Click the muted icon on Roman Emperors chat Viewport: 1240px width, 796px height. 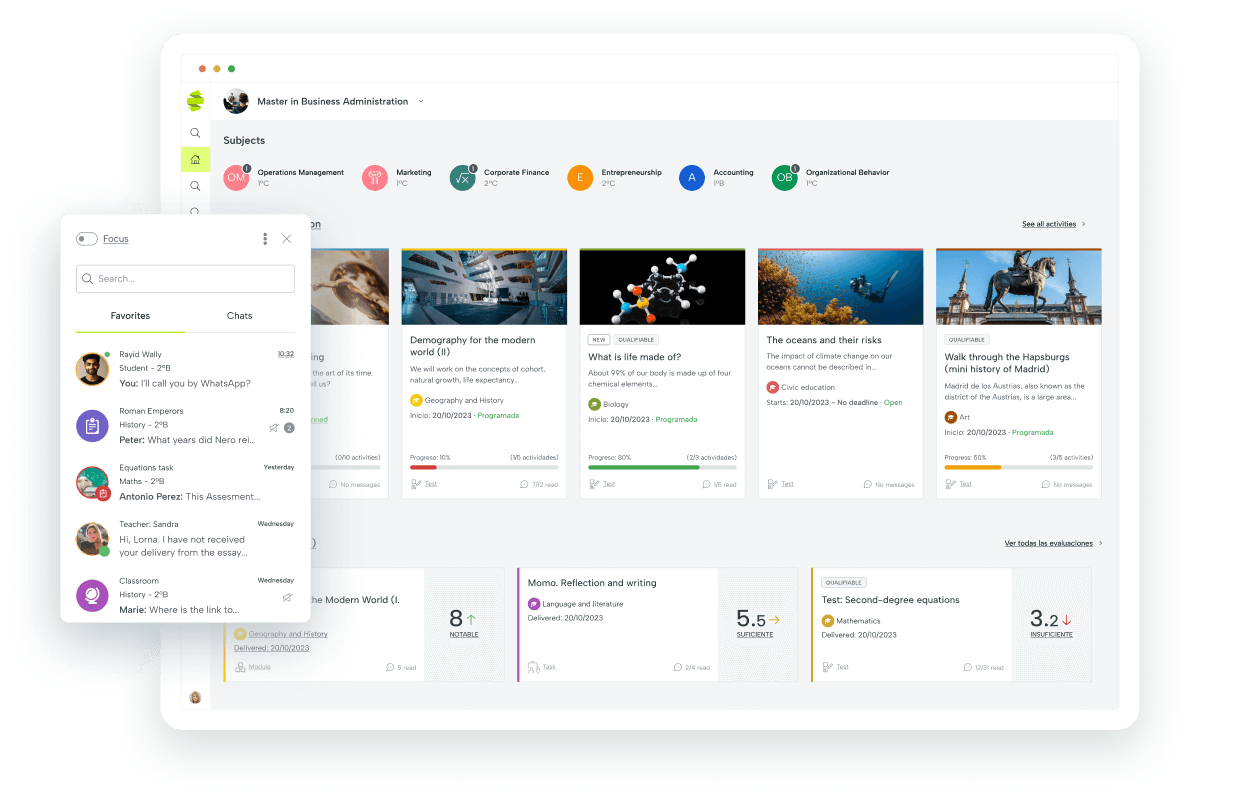pyautogui.click(x=274, y=427)
